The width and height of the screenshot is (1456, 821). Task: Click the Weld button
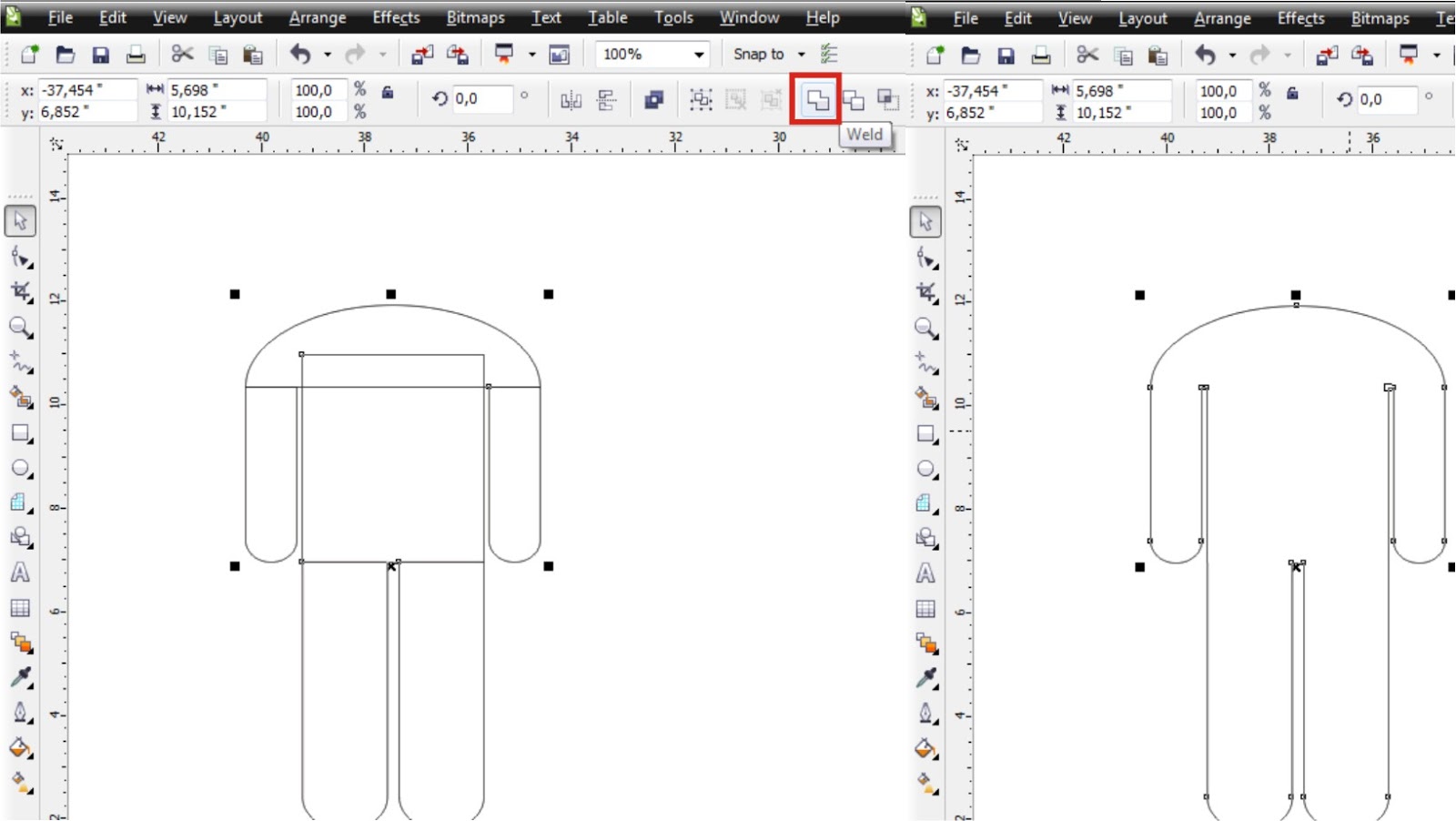click(815, 100)
